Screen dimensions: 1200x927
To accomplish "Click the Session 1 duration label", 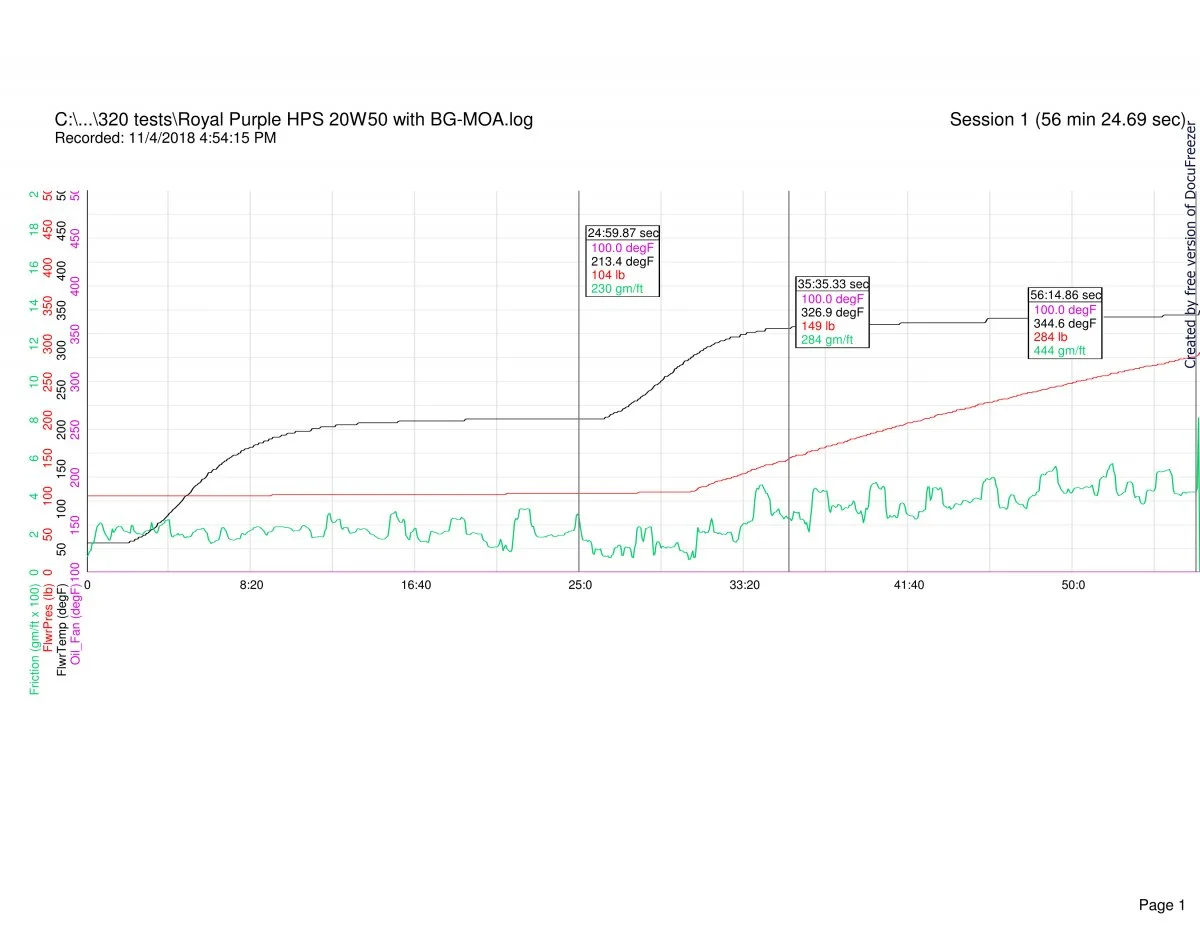I will (x=1067, y=120).
